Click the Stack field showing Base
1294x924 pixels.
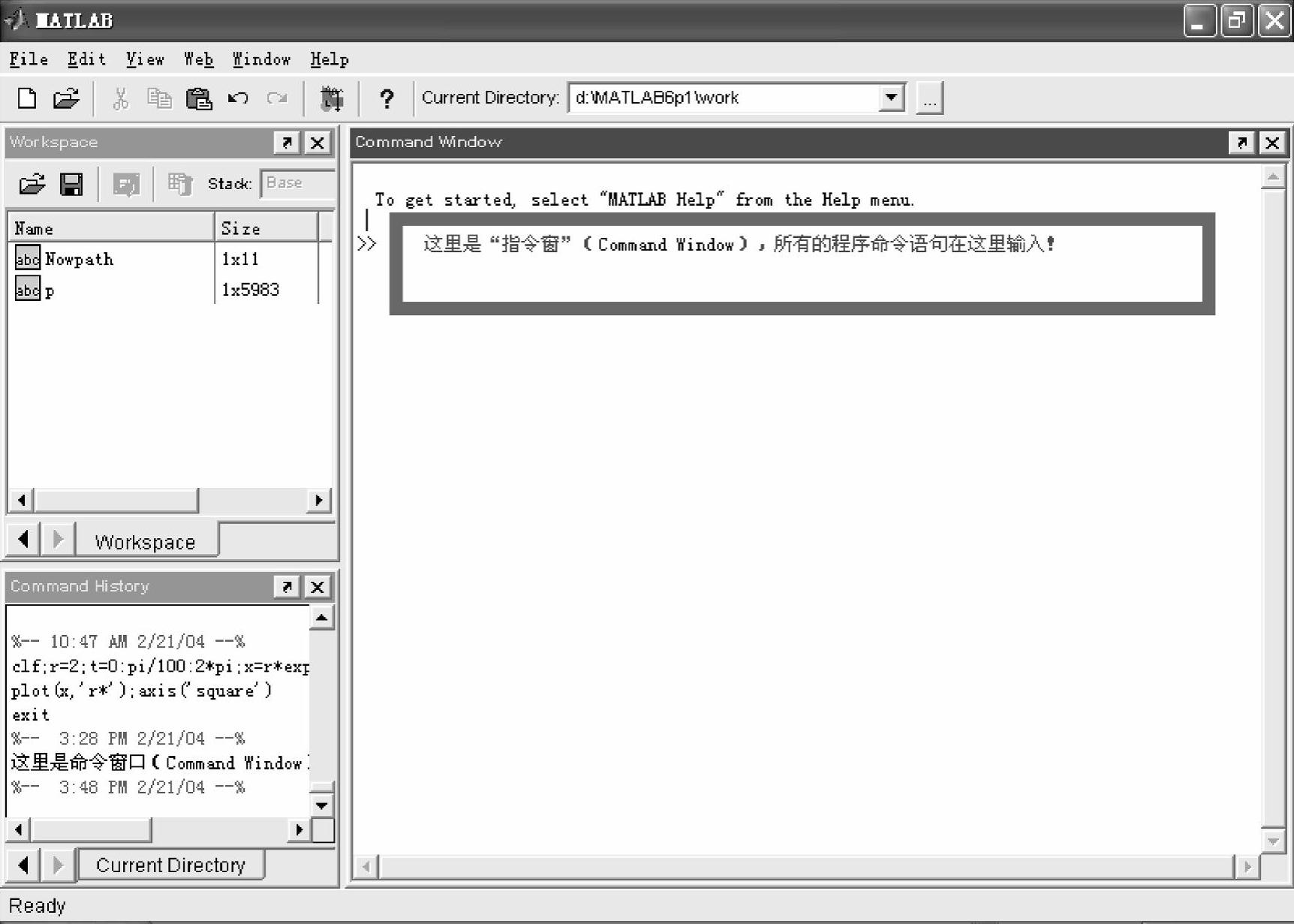coord(297,183)
